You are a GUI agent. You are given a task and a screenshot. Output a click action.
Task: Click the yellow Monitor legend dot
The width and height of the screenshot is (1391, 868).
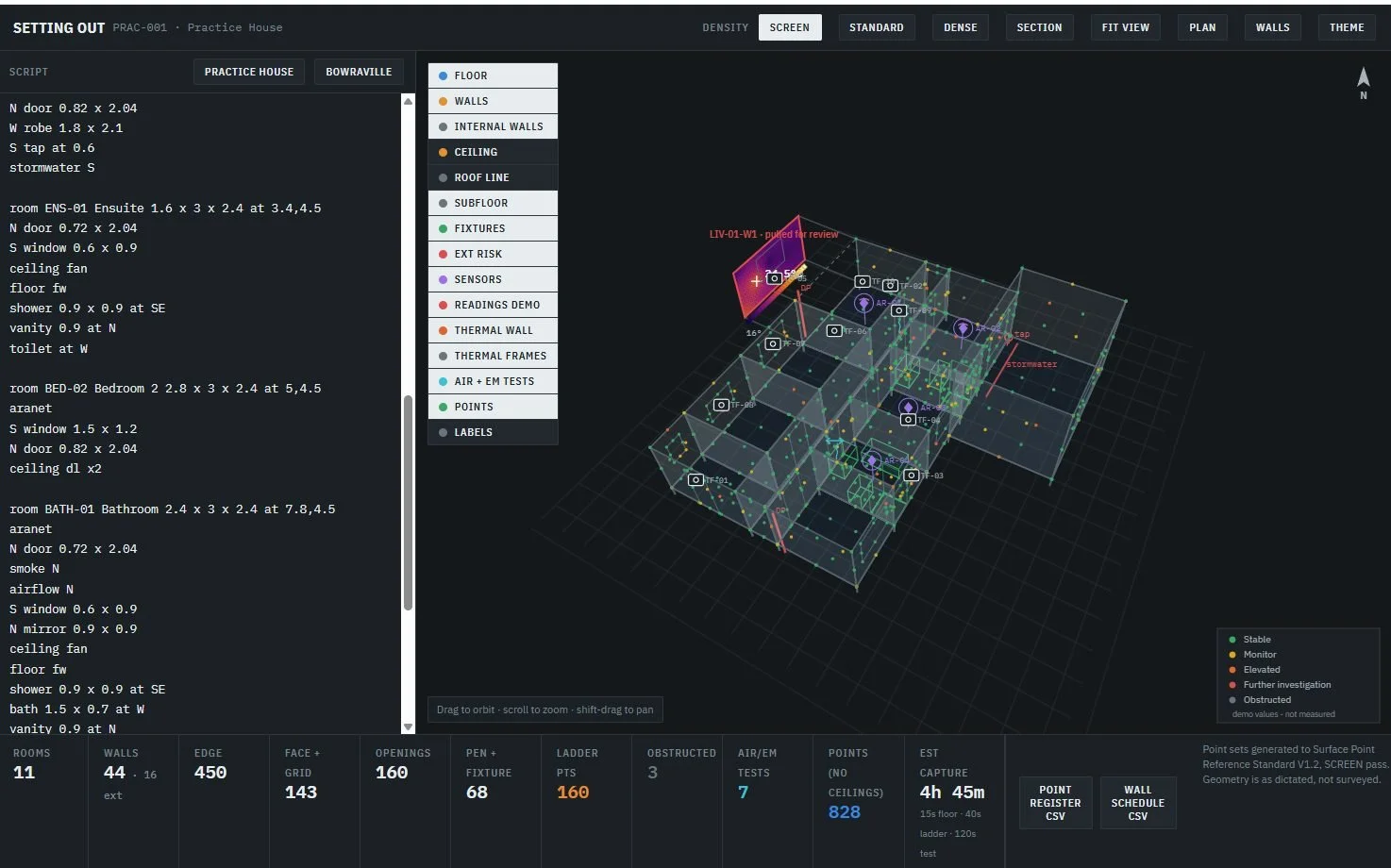pyautogui.click(x=1232, y=655)
